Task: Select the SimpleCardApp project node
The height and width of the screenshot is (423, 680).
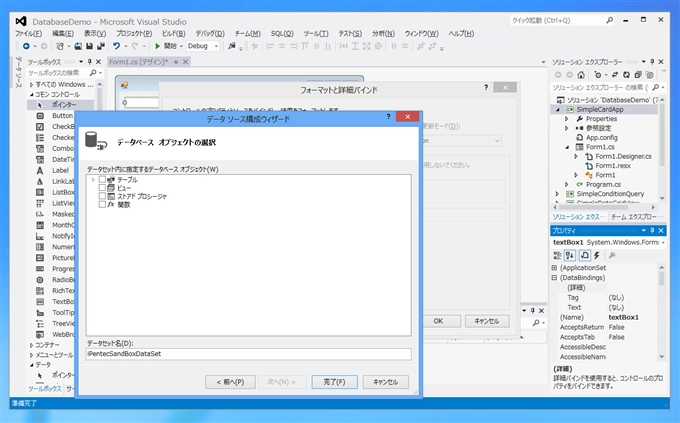Action: click(x=600, y=109)
